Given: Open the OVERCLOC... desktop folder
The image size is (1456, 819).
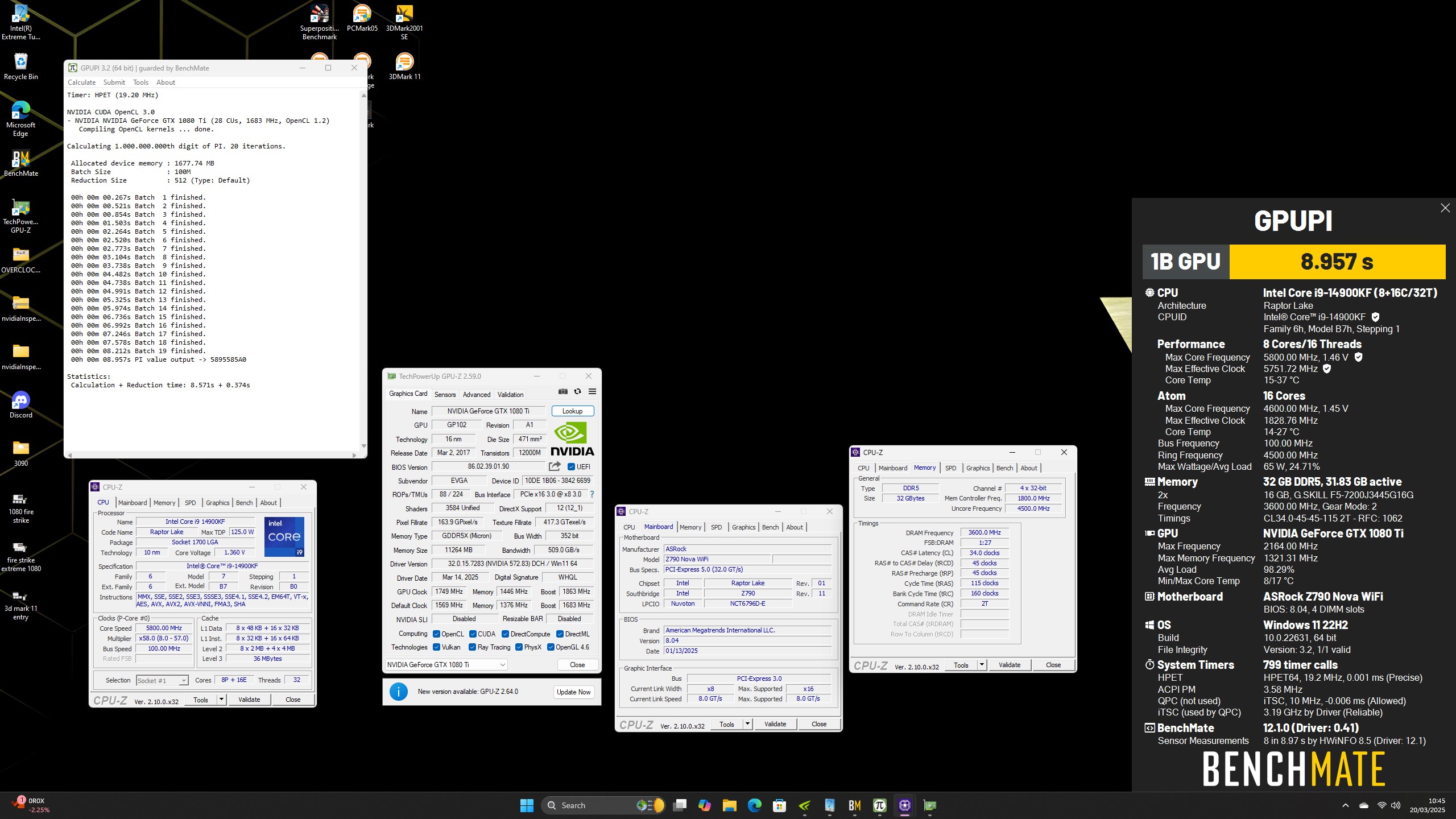Looking at the screenshot, I should click(x=21, y=260).
